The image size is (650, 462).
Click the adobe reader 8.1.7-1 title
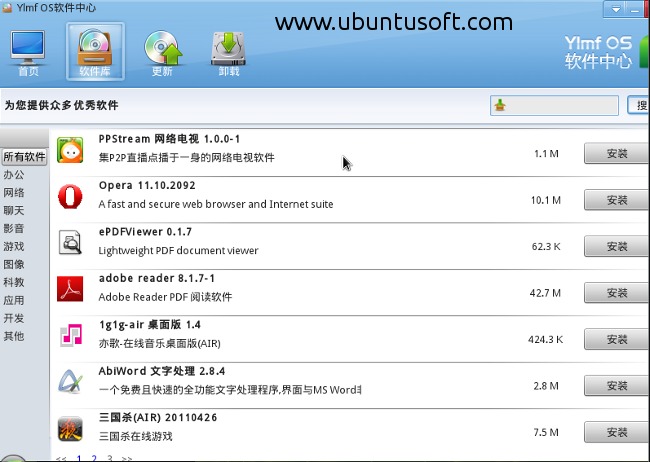[157, 278]
